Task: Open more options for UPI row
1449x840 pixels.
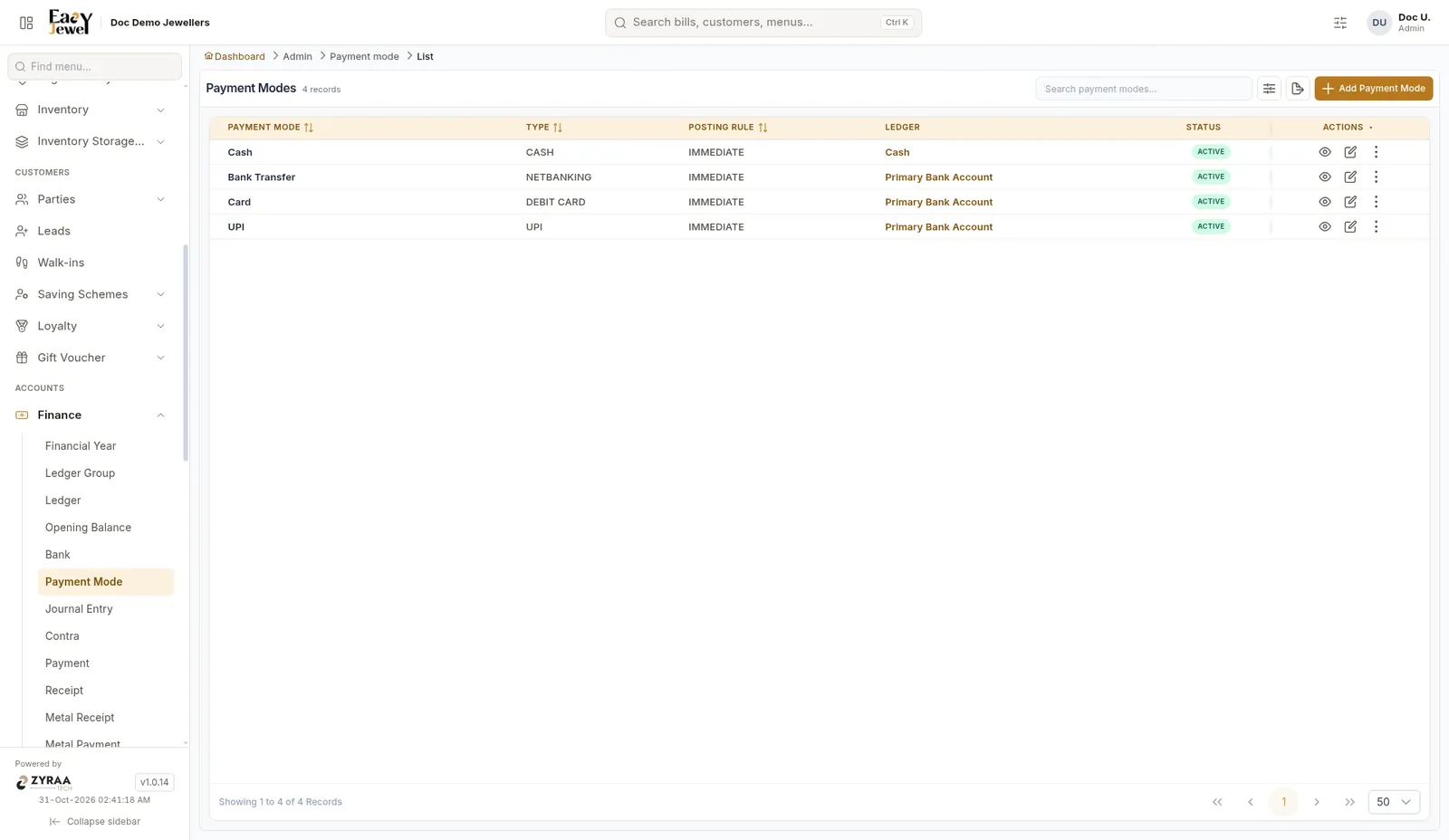Action: point(1376,227)
